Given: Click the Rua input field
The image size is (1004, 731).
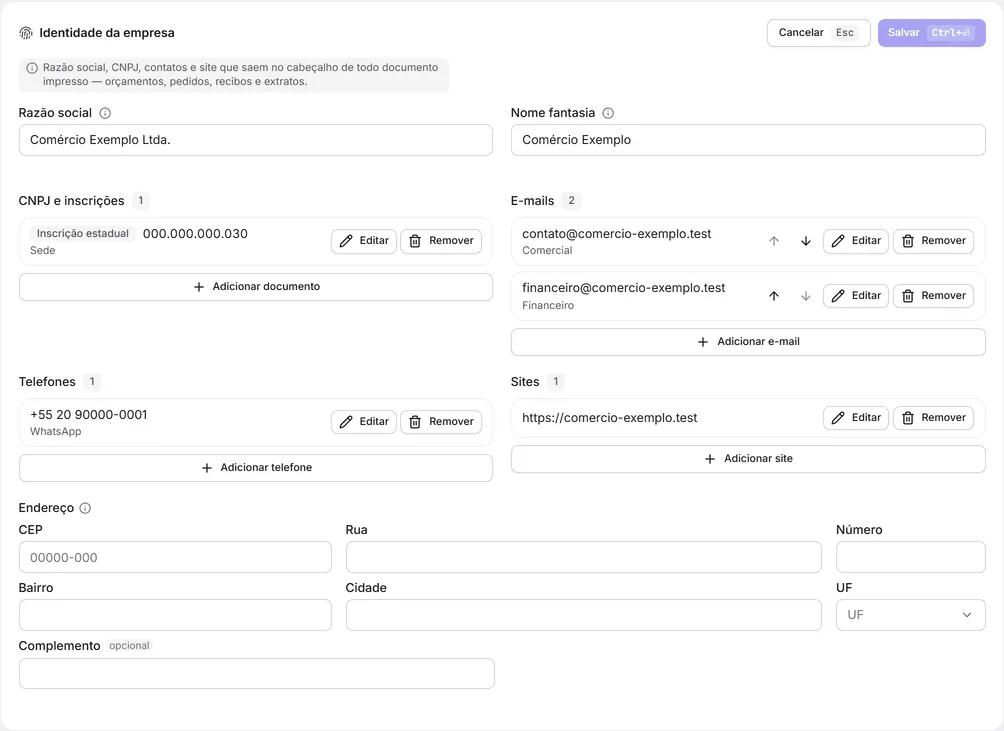Looking at the screenshot, I should (x=583, y=557).
